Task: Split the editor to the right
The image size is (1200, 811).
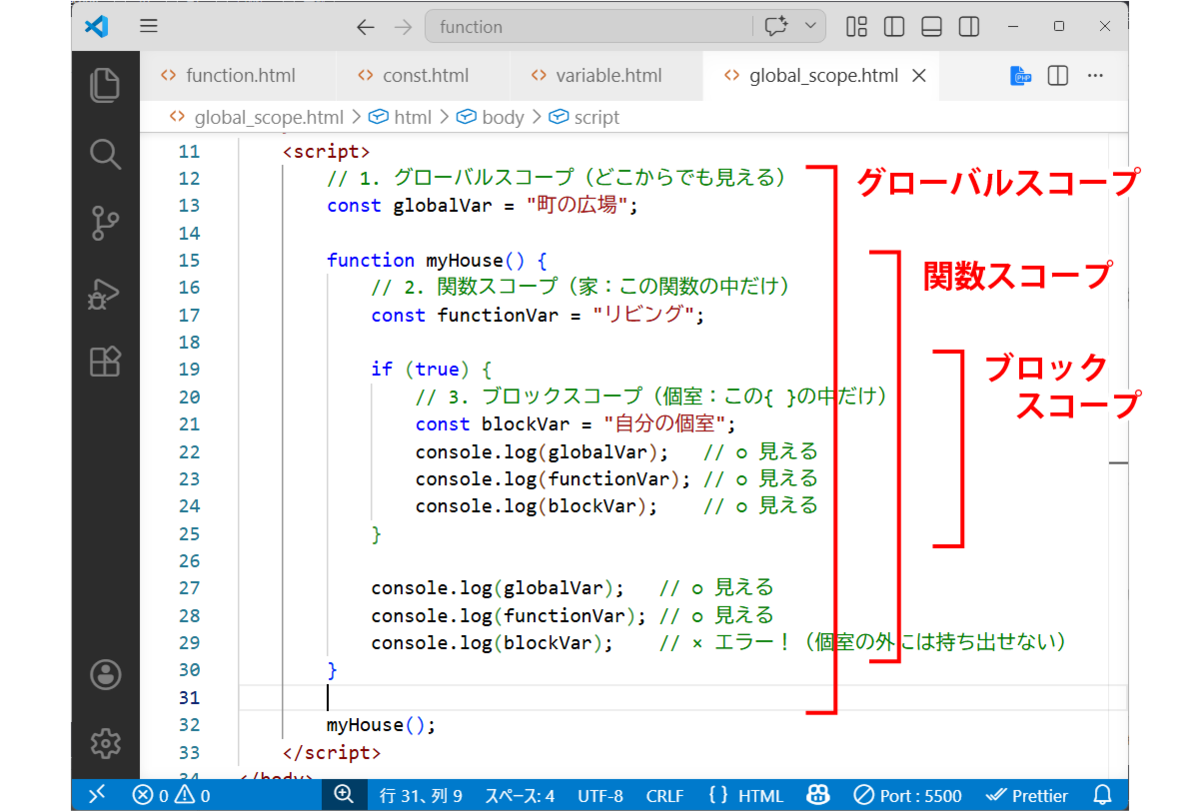Action: pyautogui.click(x=1058, y=76)
